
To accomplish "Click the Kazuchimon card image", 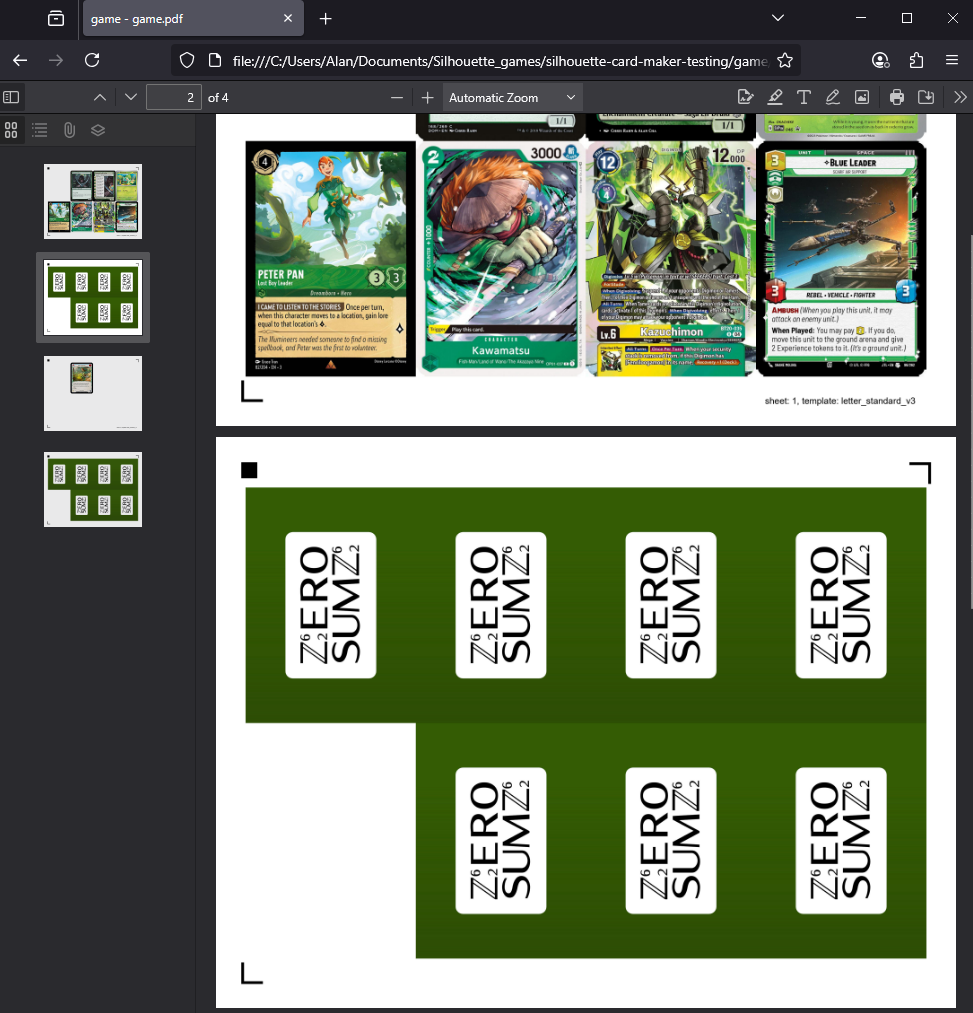I will [x=671, y=258].
